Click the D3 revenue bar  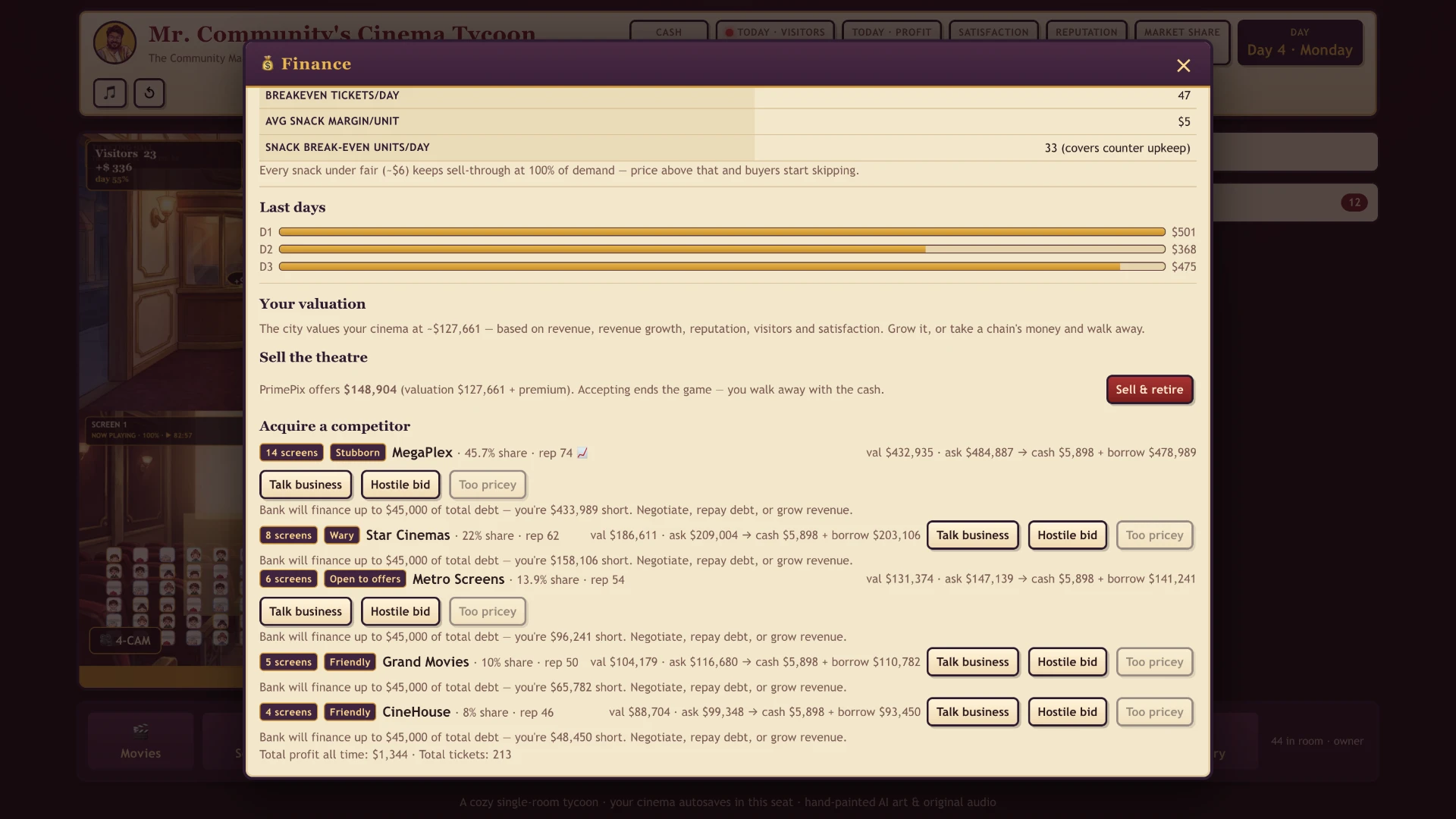(x=722, y=267)
